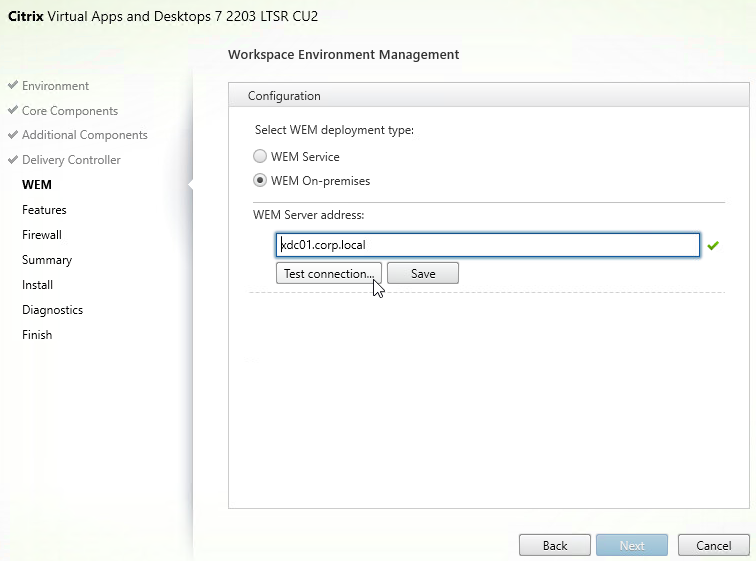
Task: Select the Summary step in sidebar
Action: 47,260
